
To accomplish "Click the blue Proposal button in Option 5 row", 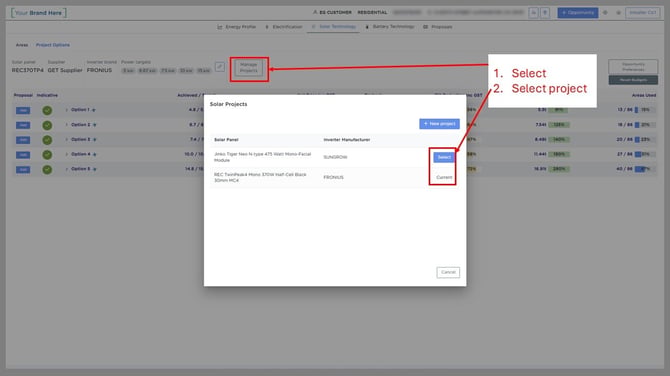I will coord(23,169).
